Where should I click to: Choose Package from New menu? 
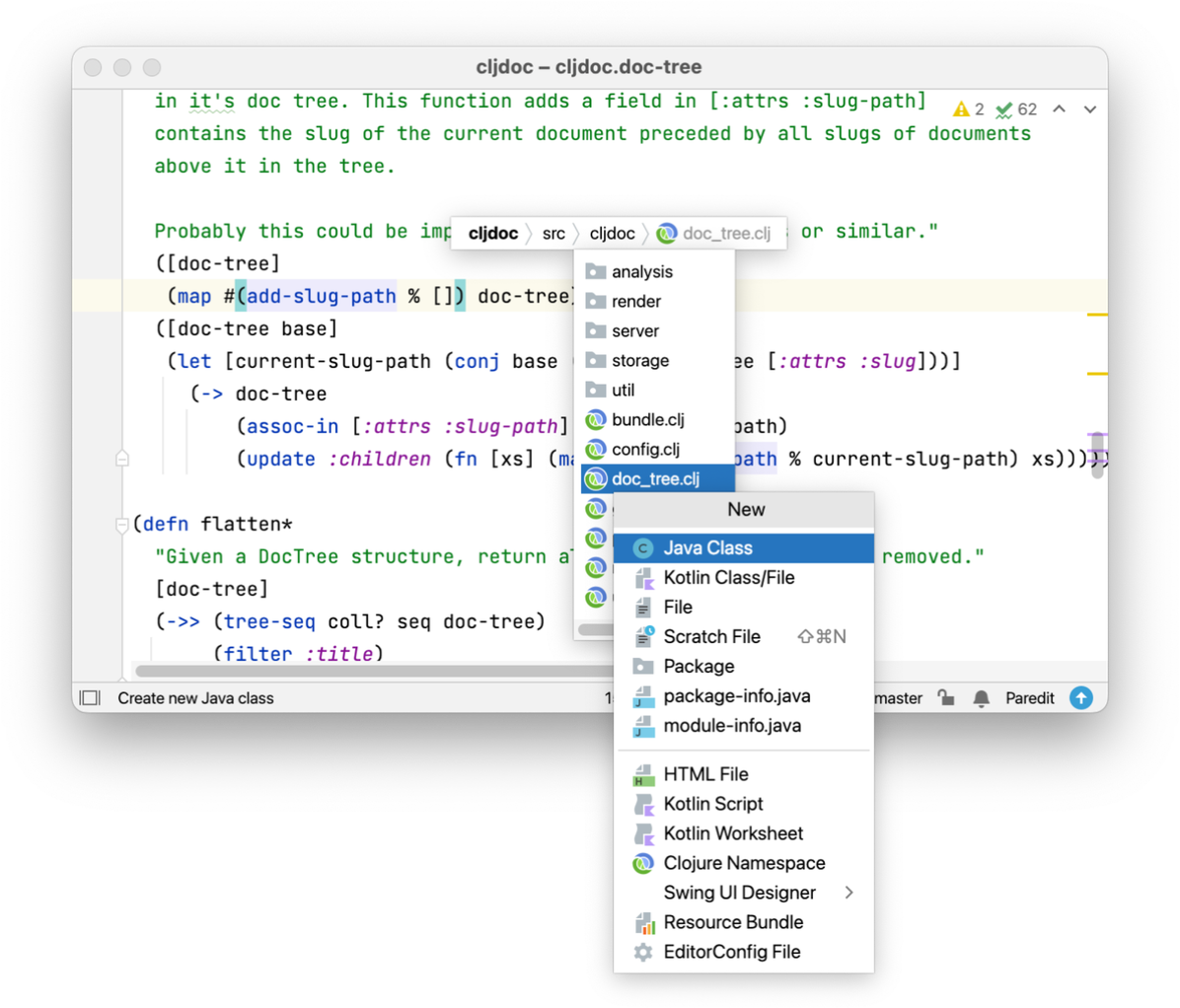[744, 667]
